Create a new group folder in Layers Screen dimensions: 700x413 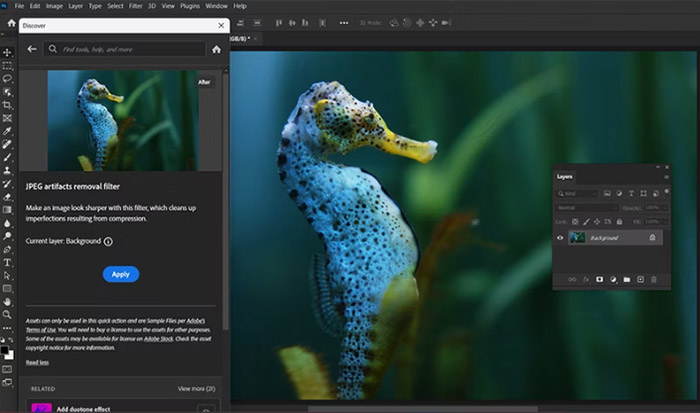click(627, 280)
